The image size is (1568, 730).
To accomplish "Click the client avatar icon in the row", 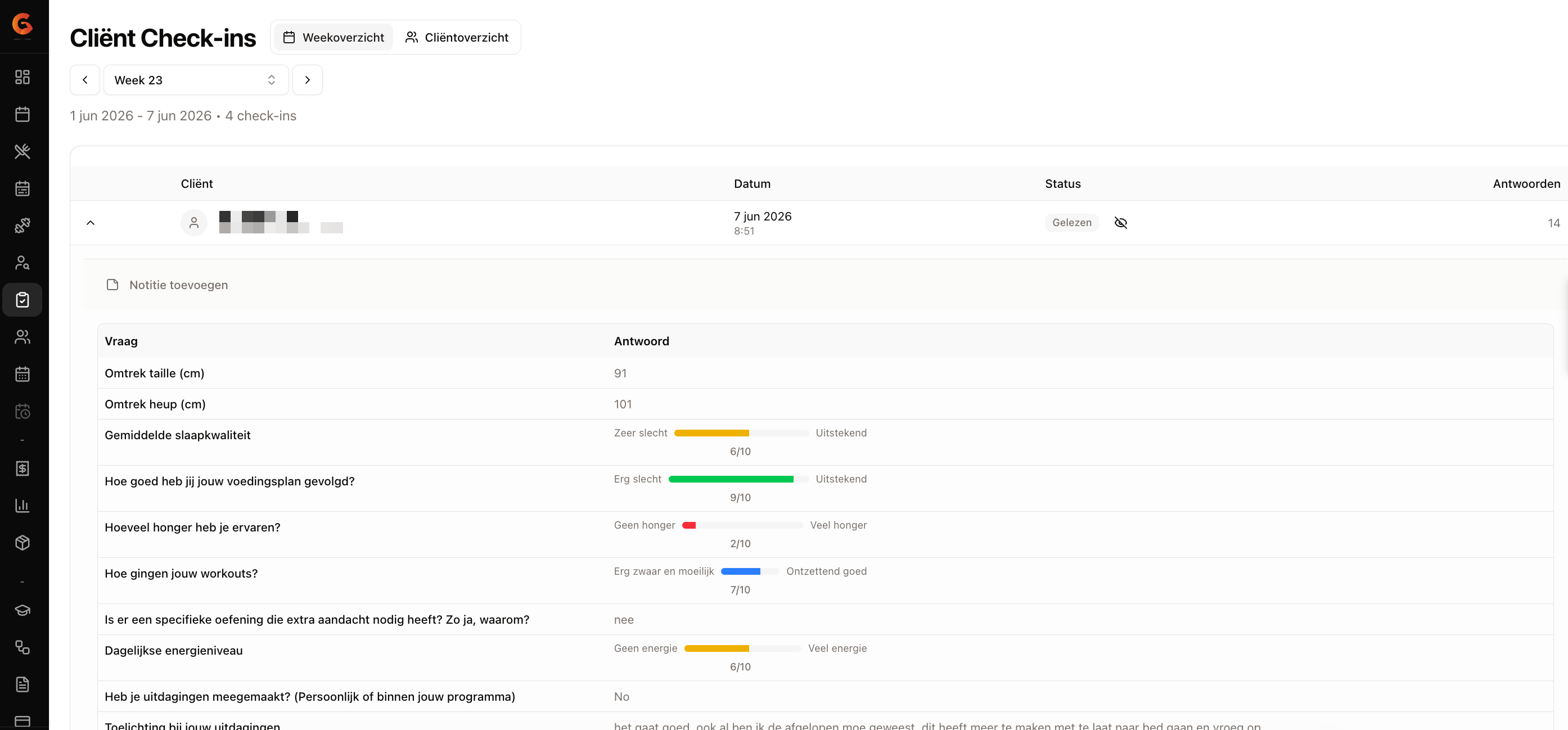I will 194,223.
